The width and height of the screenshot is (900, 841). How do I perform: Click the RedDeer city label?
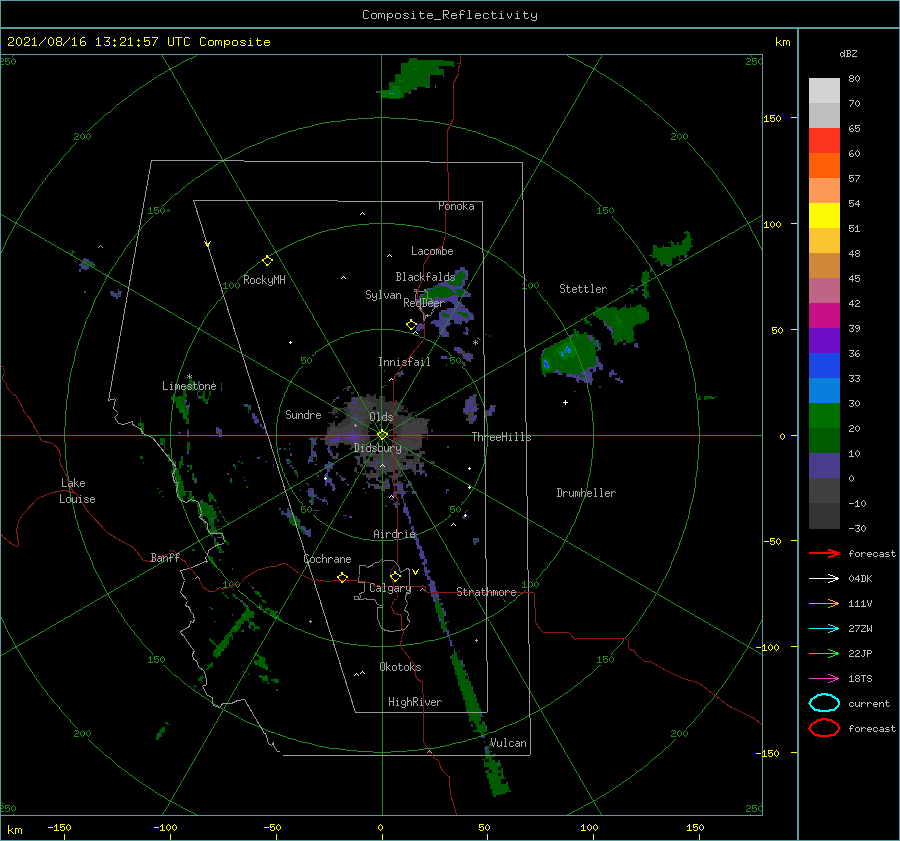coord(424,303)
